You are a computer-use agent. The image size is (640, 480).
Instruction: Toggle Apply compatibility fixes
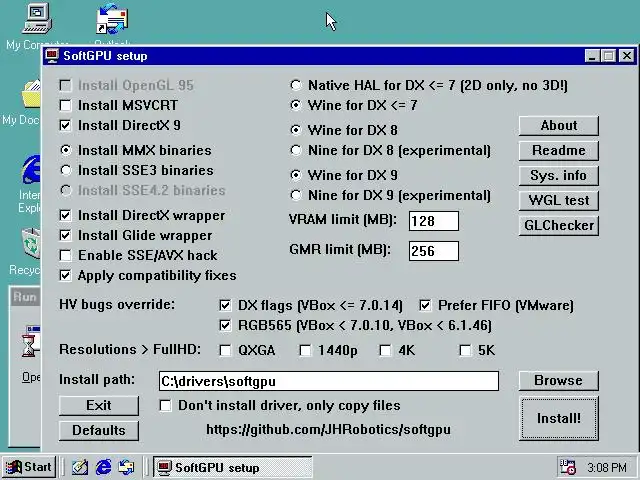pos(65,276)
